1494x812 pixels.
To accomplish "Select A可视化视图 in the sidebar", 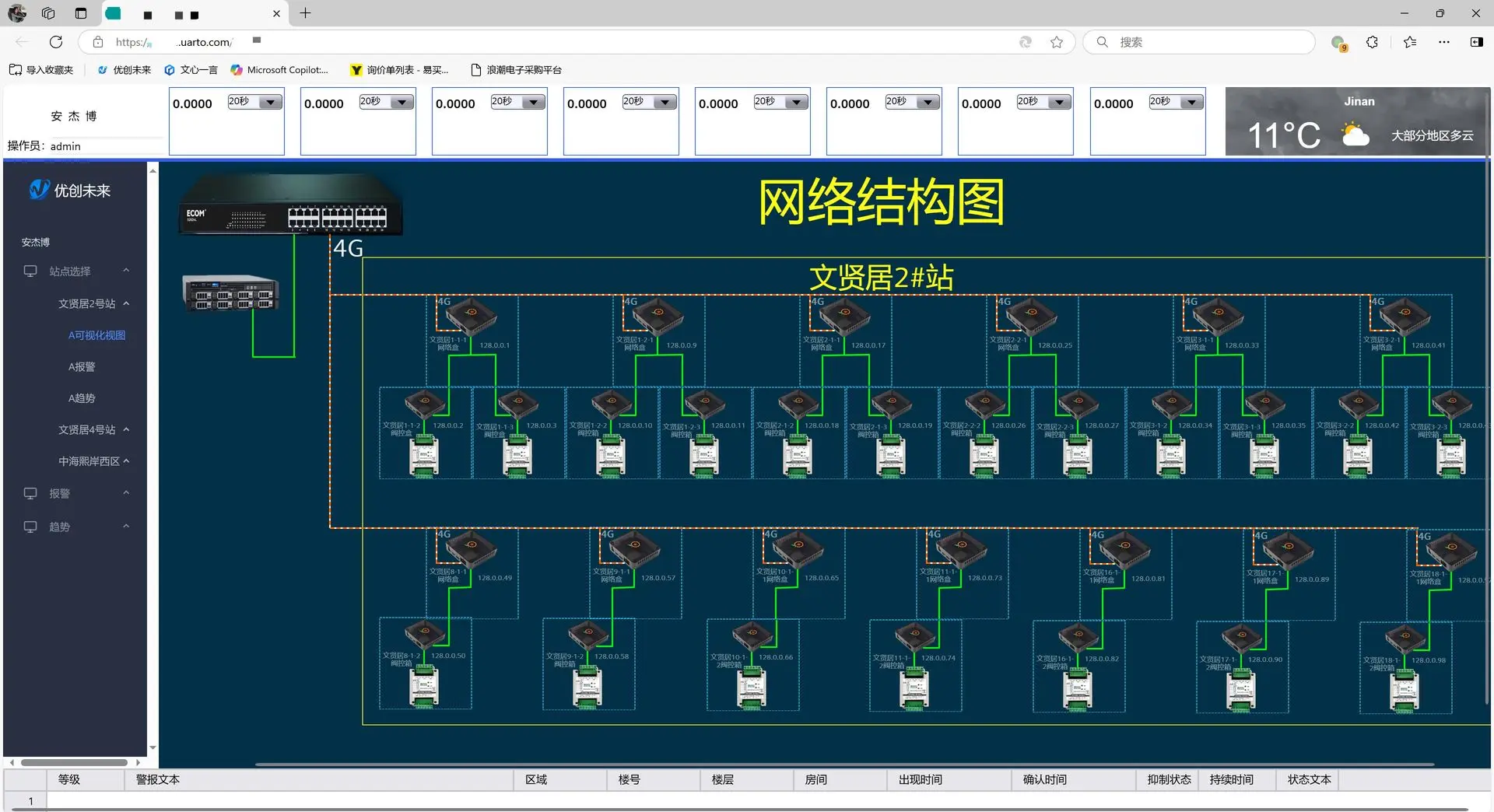I will 96,335.
